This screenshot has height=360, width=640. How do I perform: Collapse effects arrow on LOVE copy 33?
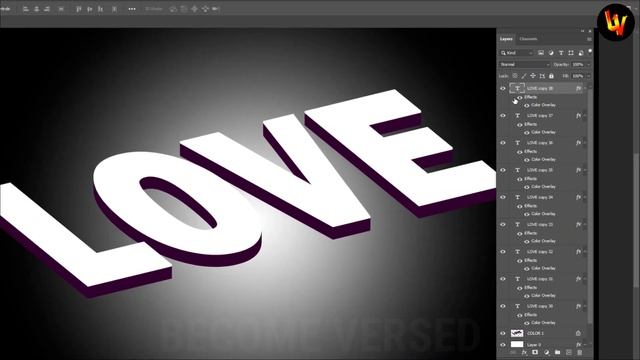coord(585,224)
